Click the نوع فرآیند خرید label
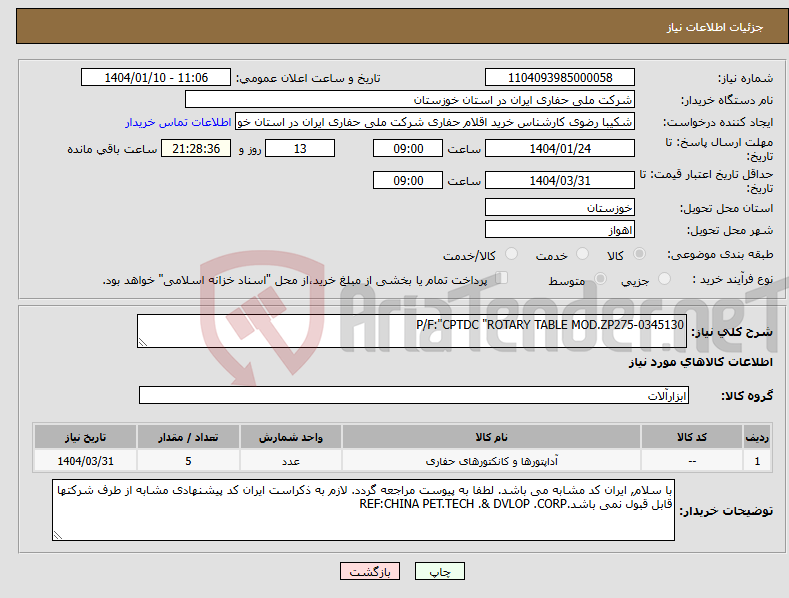The width and height of the screenshot is (789, 598). 732,279
